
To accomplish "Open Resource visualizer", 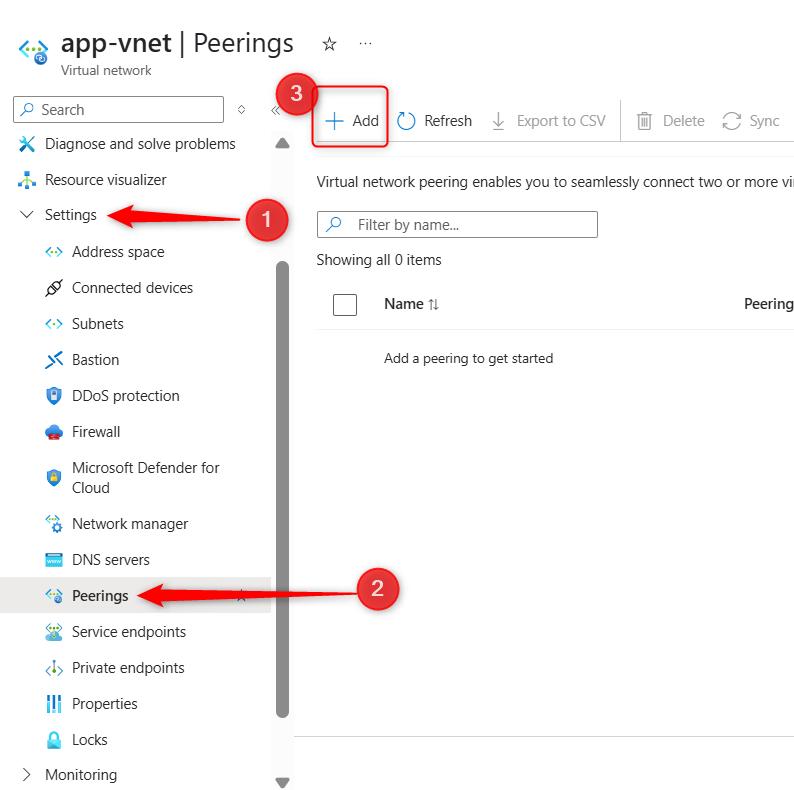I will point(105,180).
